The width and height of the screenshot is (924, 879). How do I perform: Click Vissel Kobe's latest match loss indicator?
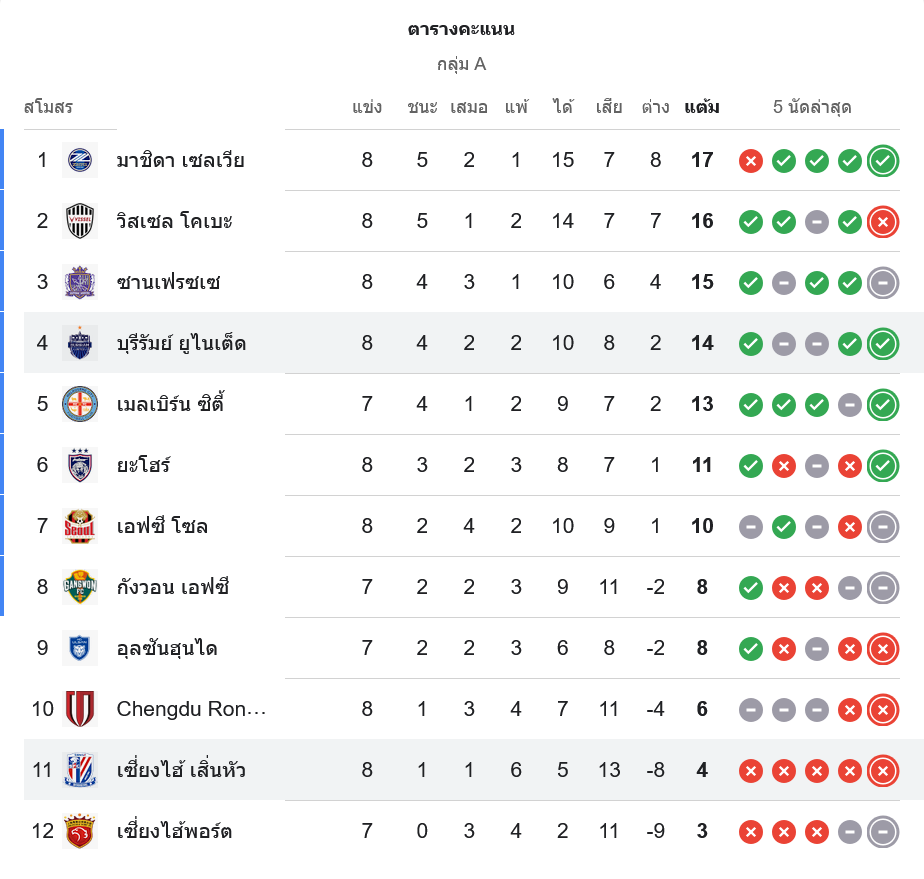(x=882, y=221)
